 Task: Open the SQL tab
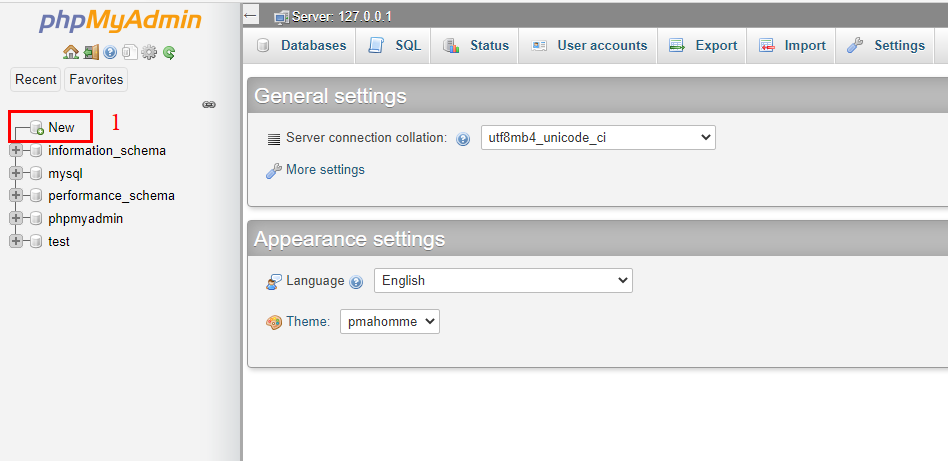pos(396,45)
